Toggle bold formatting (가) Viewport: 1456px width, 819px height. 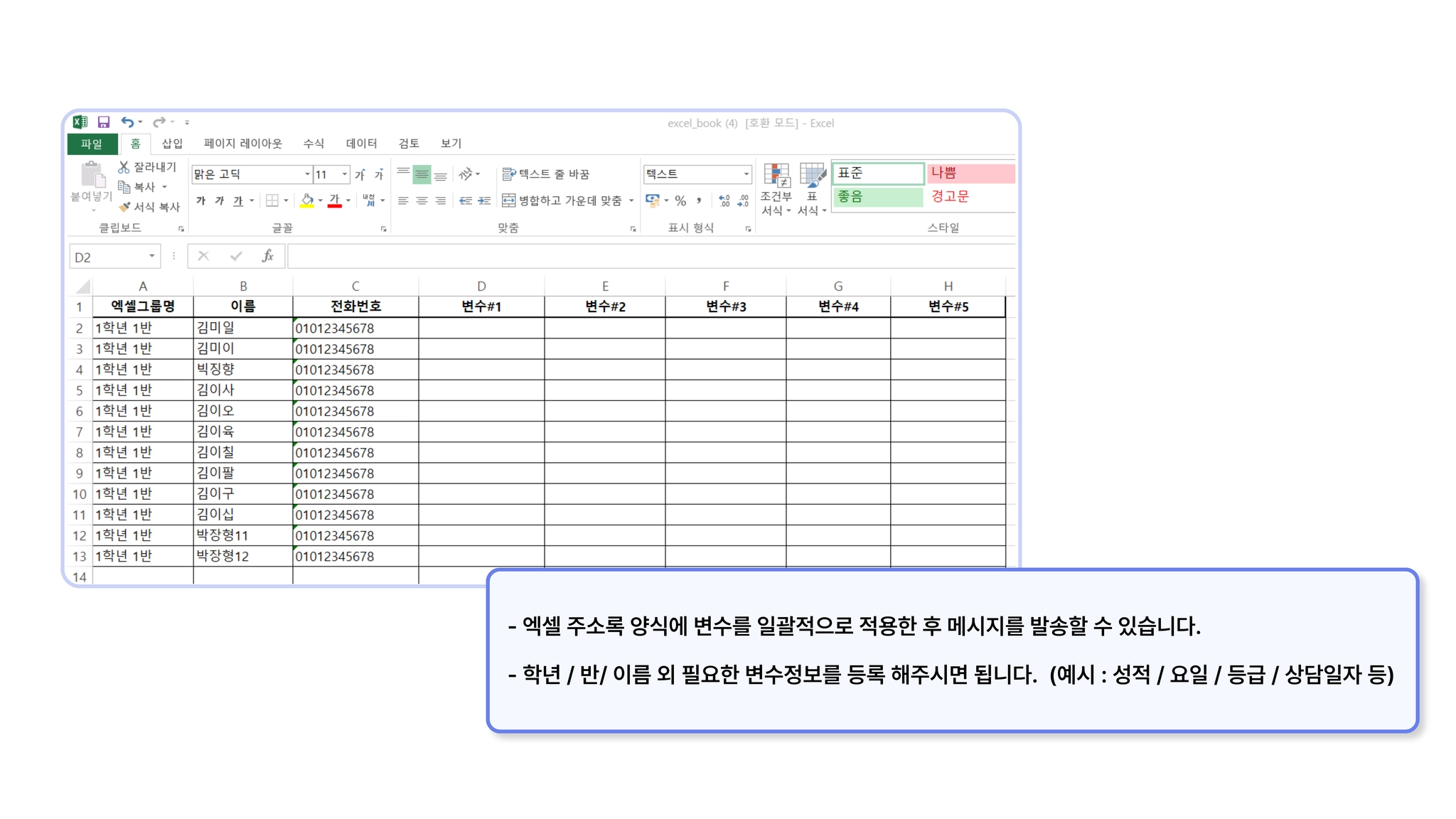tap(201, 201)
